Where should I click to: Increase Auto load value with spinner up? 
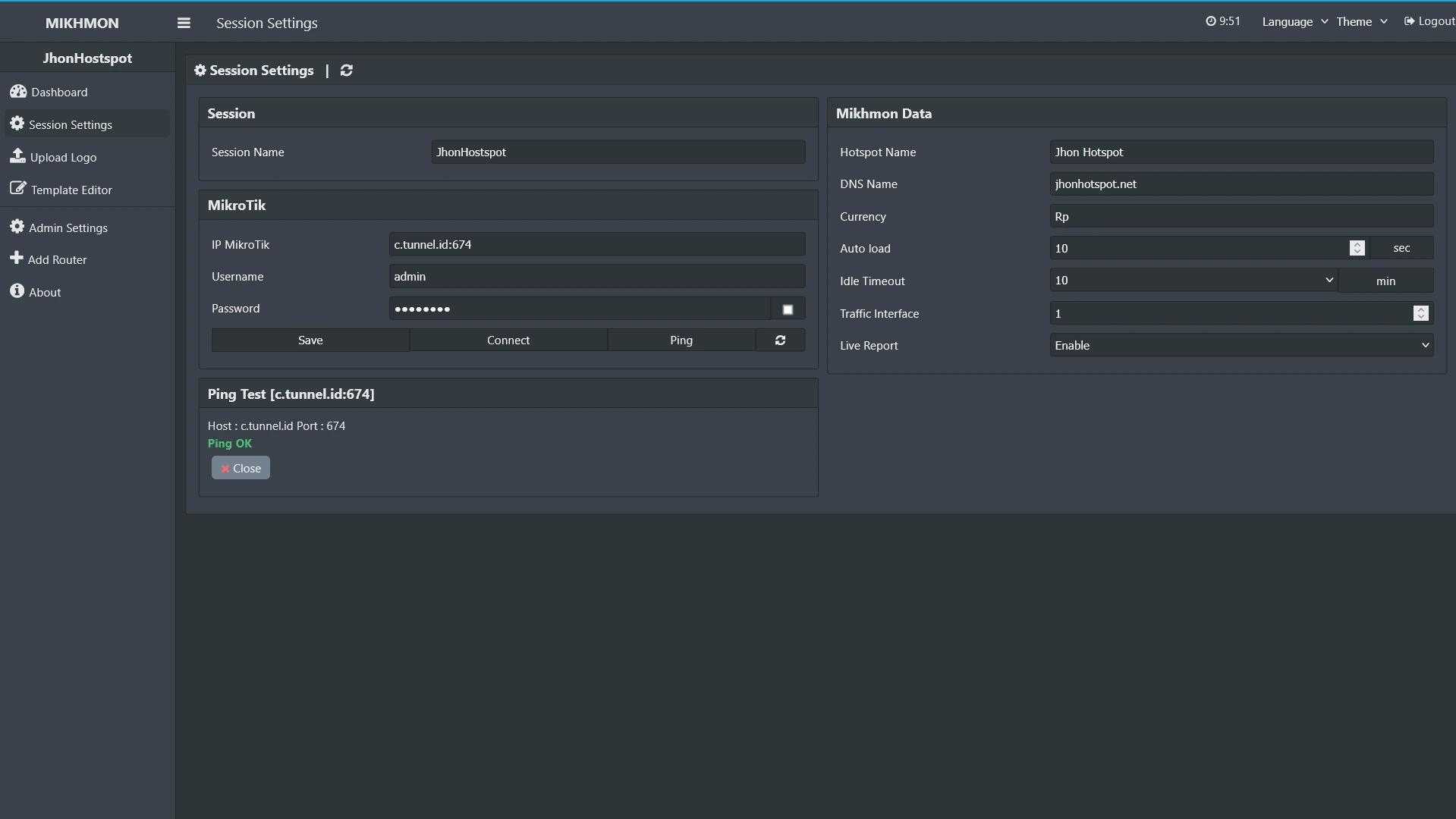pos(1357,244)
